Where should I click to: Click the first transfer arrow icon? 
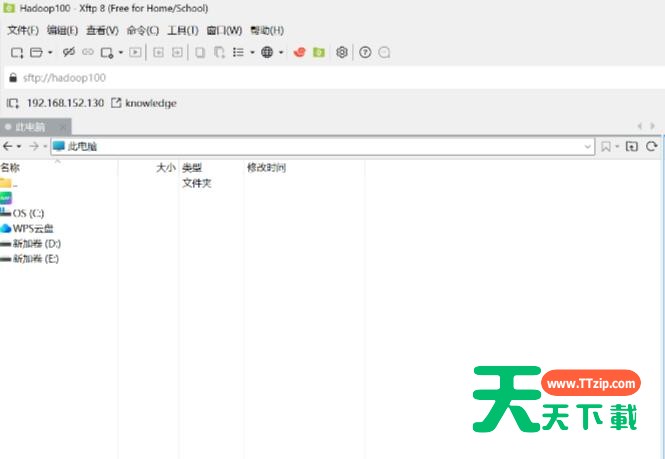click(158, 52)
